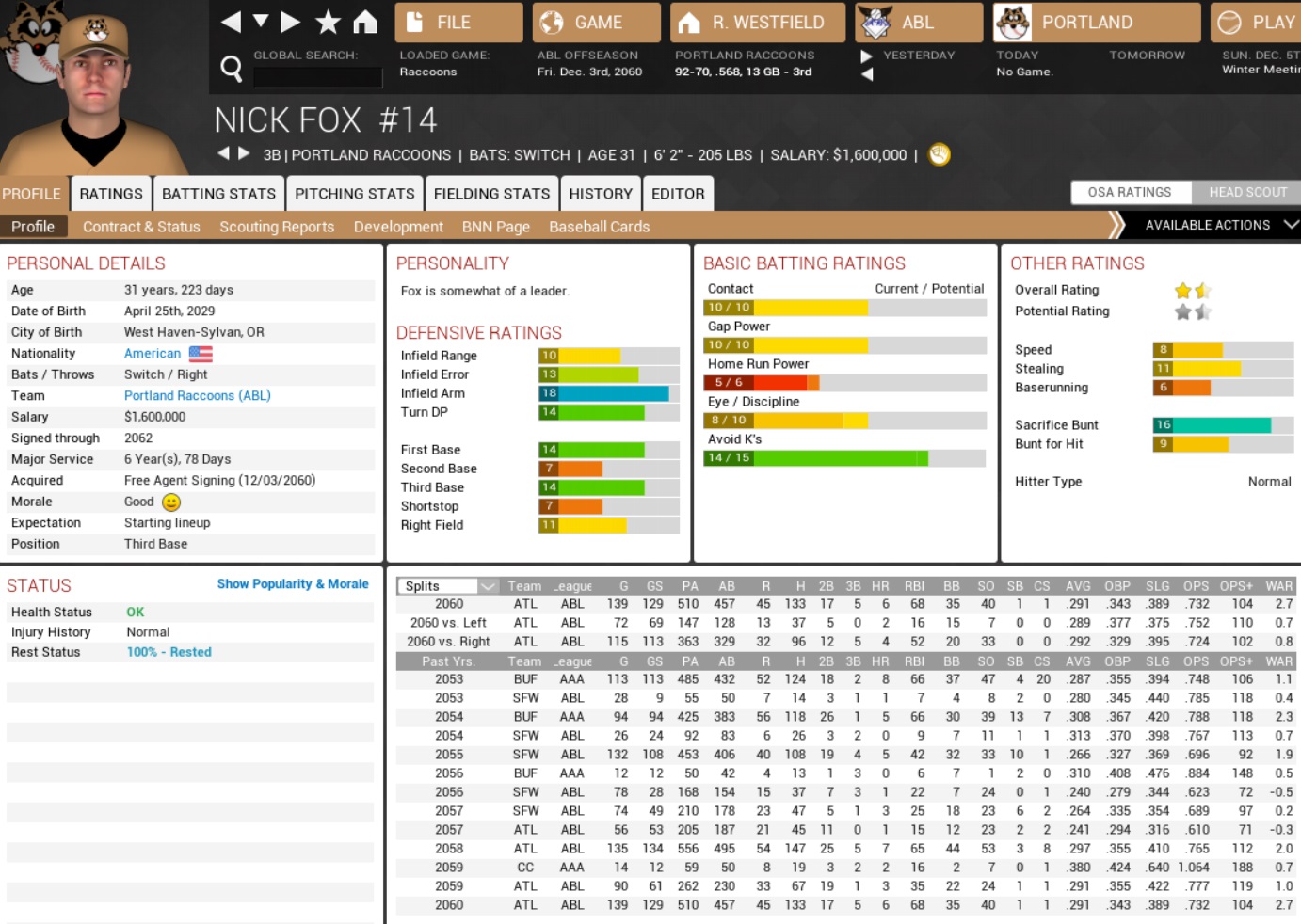Image resolution: width=1301 pixels, height=924 pixels.
Task: Switch to OSA Ratings view
Action: tap(1130, 192)
